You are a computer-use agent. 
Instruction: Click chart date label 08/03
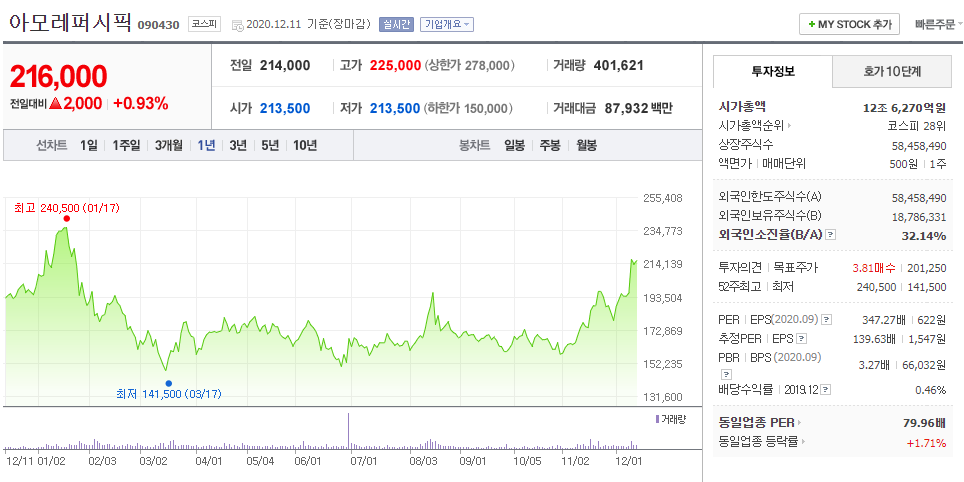coord(423,460)
